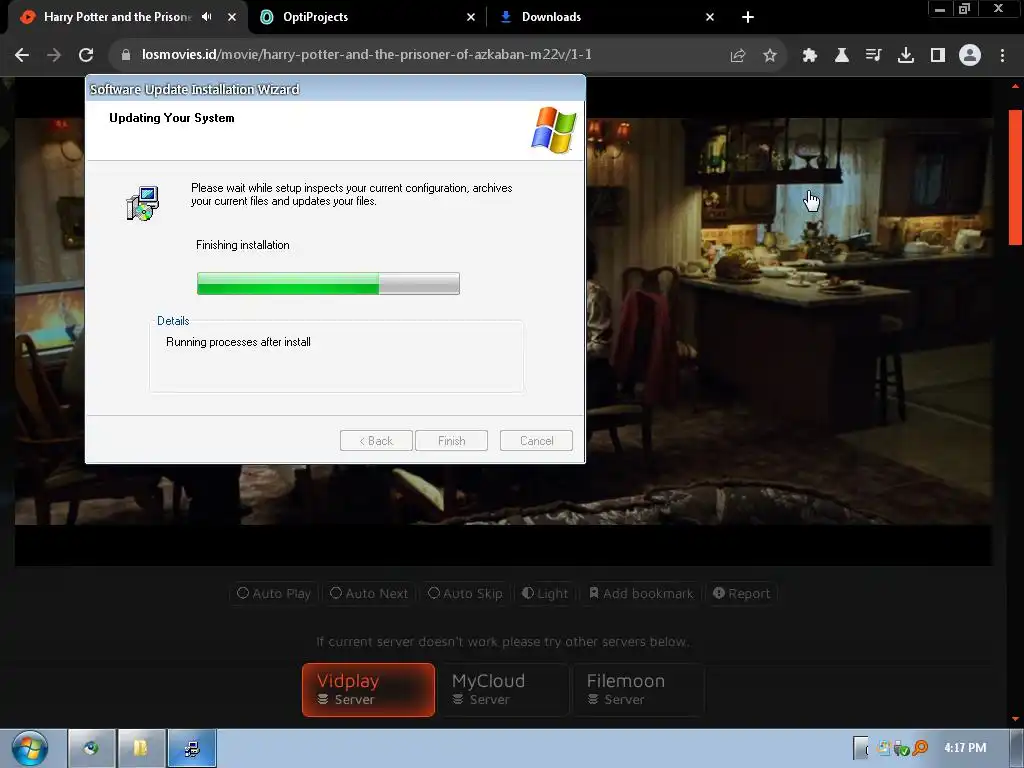The width and height of the screenshot is (1024, 768).
Task: Click Add bookmark under the player
Action: coord(641,594)
